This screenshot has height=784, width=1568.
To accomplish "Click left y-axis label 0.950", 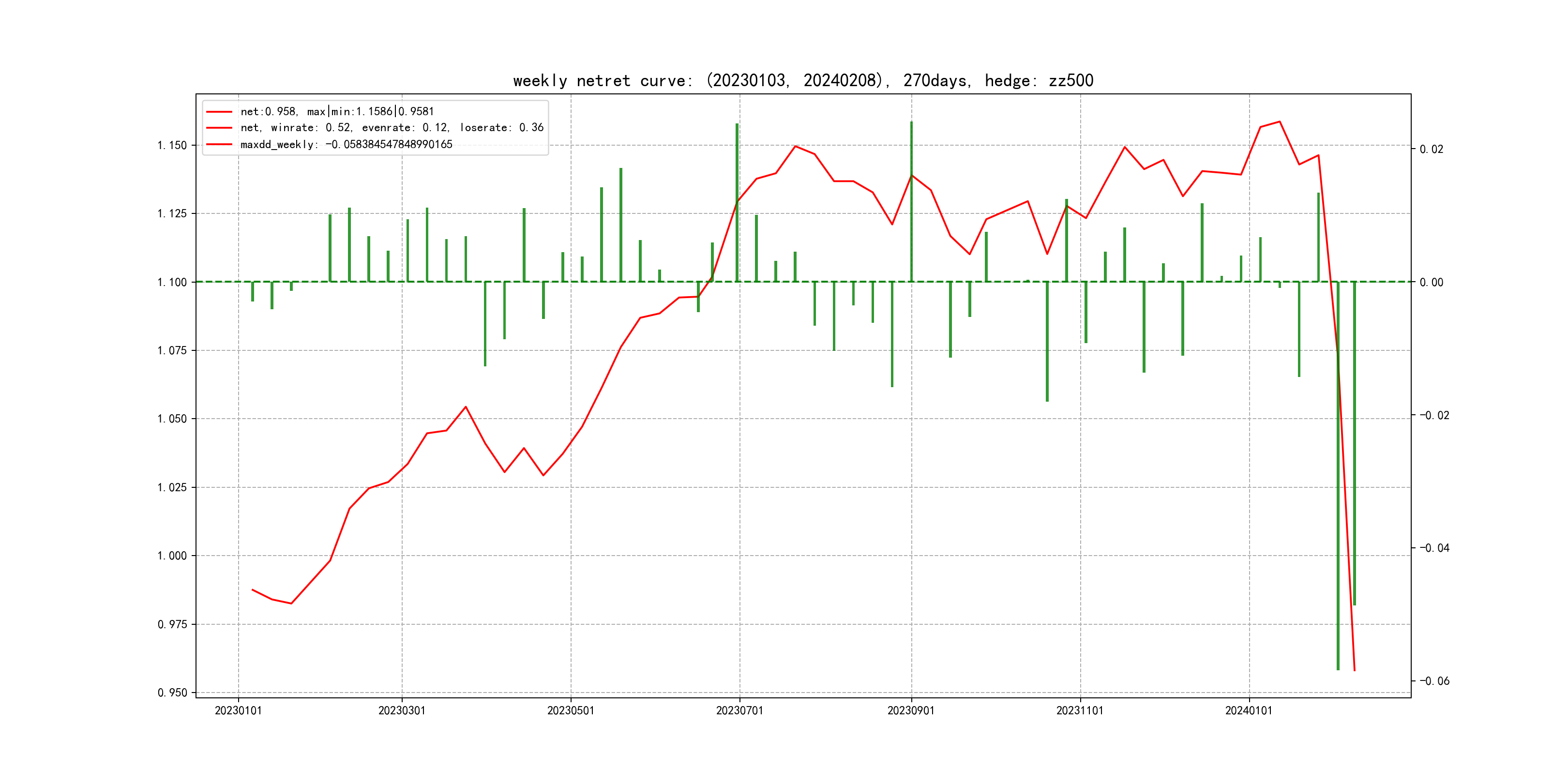I will click(172, 693).
